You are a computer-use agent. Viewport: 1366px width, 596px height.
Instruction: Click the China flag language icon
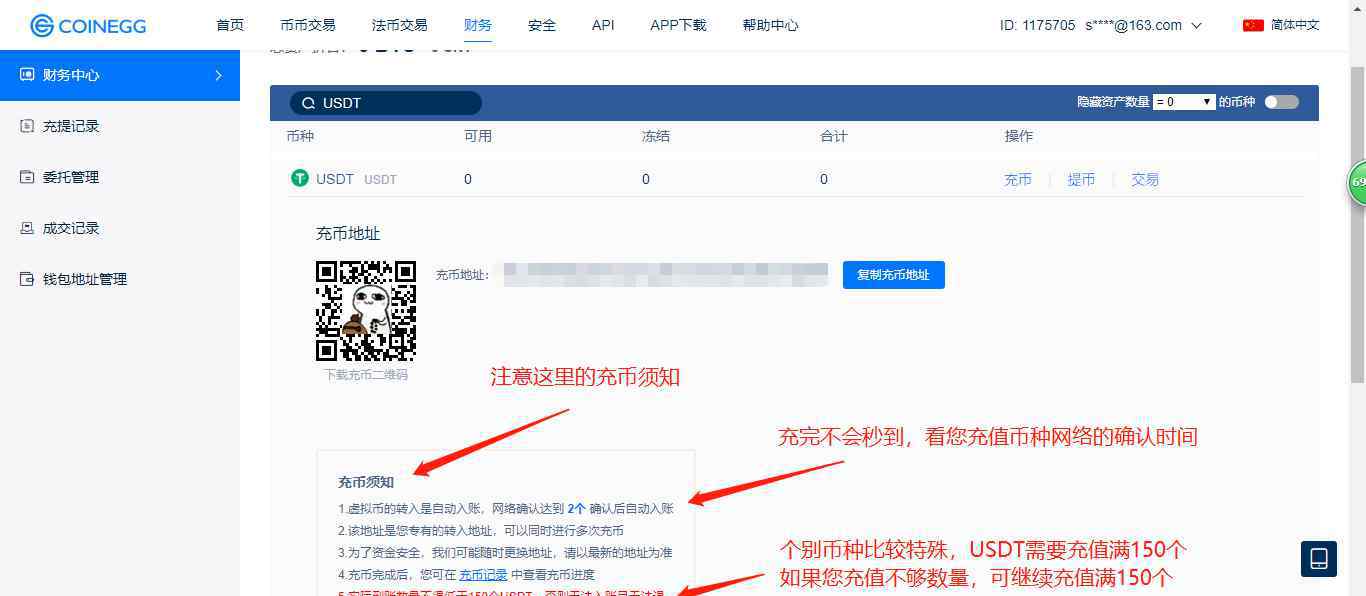pyautogui.click(x=1253, y=25)
